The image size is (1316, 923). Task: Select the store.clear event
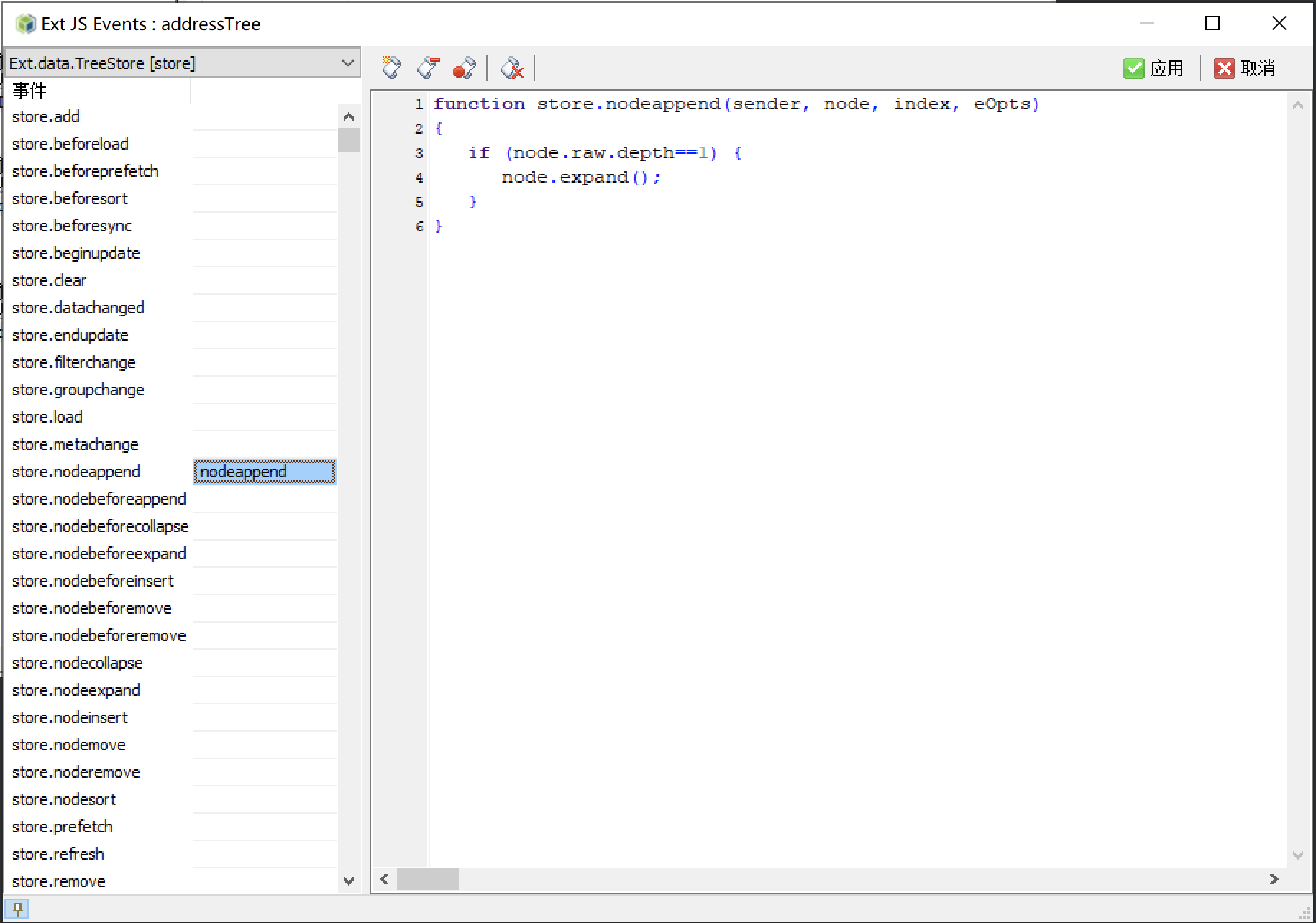49,280
